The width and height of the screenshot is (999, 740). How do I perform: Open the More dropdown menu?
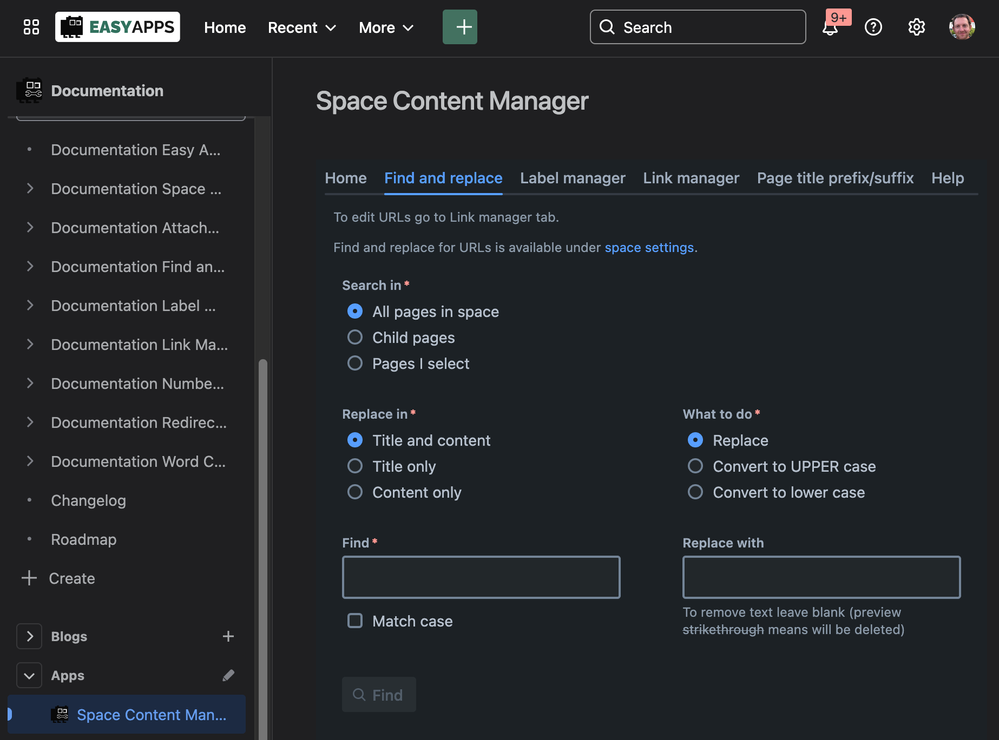coord(386,27)
